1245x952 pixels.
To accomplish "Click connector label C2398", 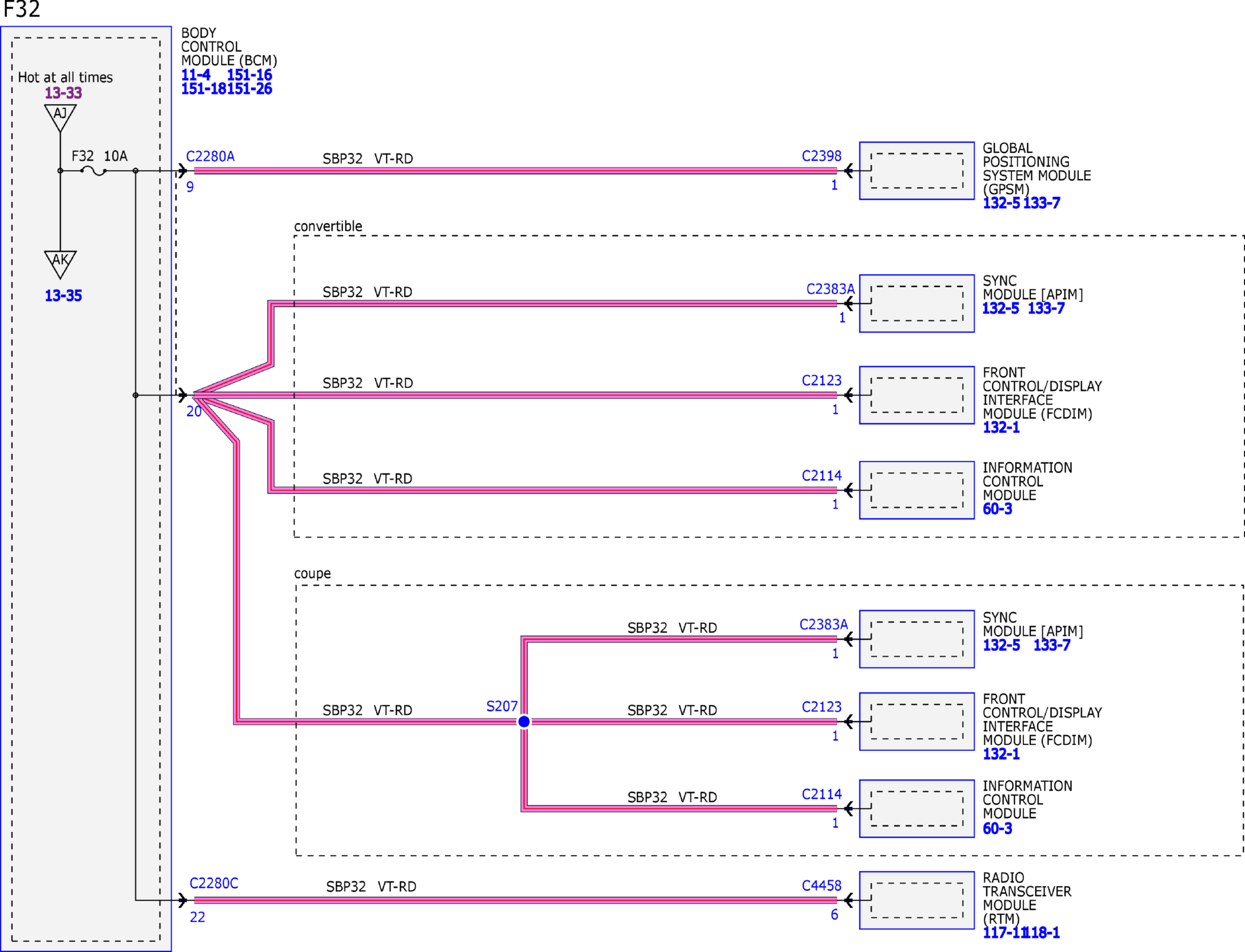I will click(821, 156).
